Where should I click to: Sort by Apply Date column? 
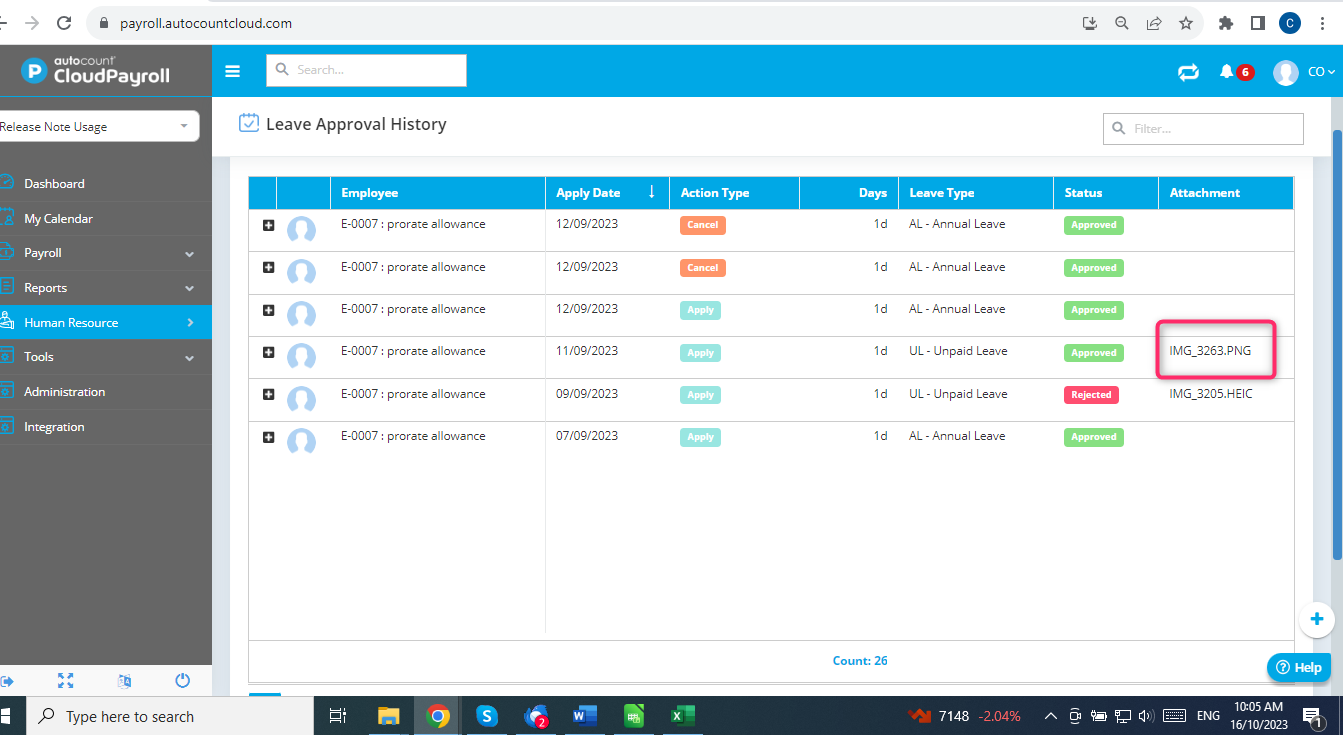pyautogui.click(x=607, y=193)
